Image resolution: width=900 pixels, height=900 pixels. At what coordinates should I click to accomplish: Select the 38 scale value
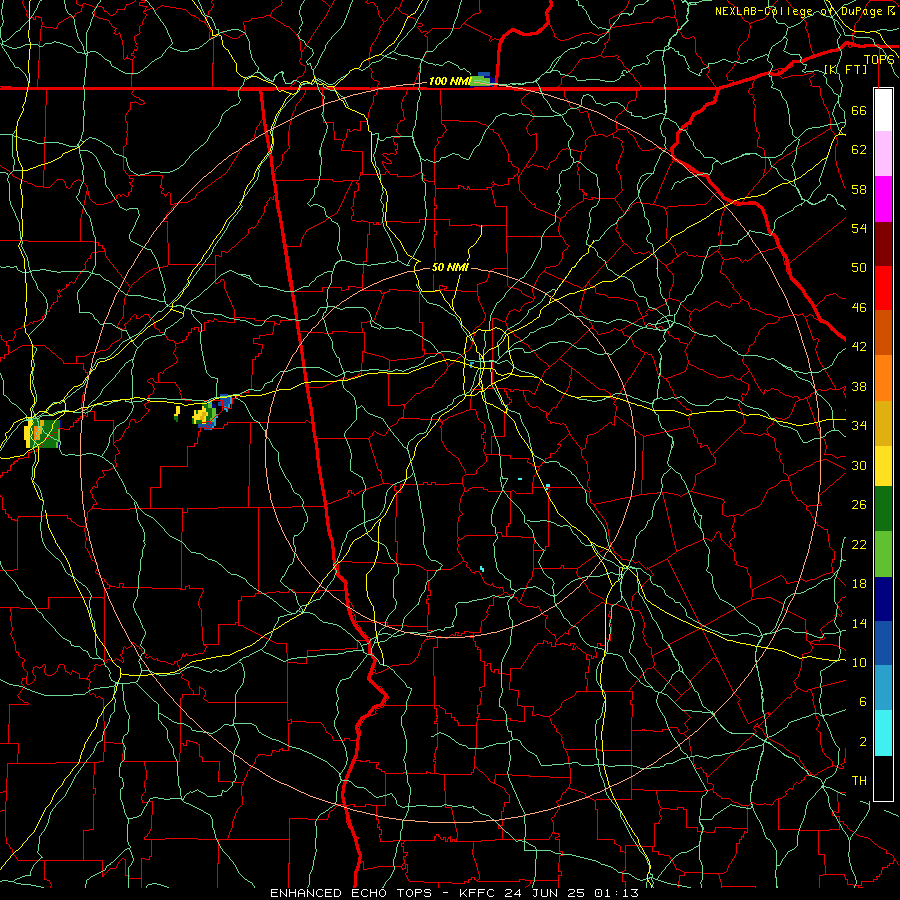859,386
